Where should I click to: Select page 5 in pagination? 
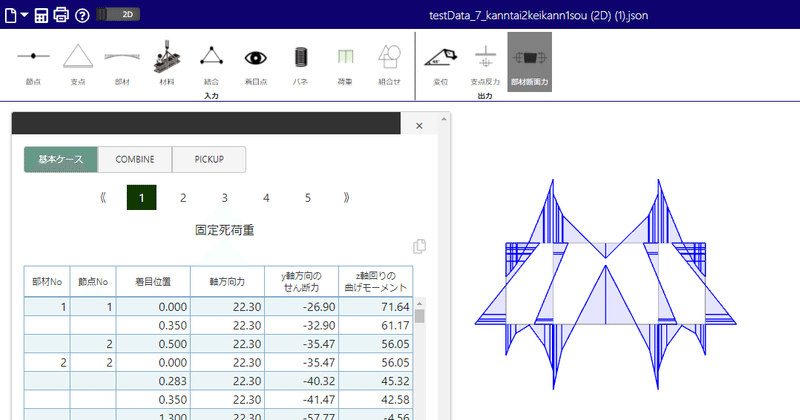click(308, 197)
